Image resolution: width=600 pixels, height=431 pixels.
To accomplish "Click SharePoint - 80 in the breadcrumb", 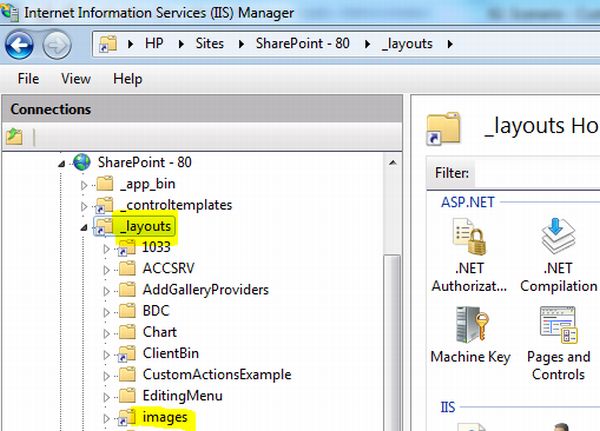I will click(x=302, y=43).
